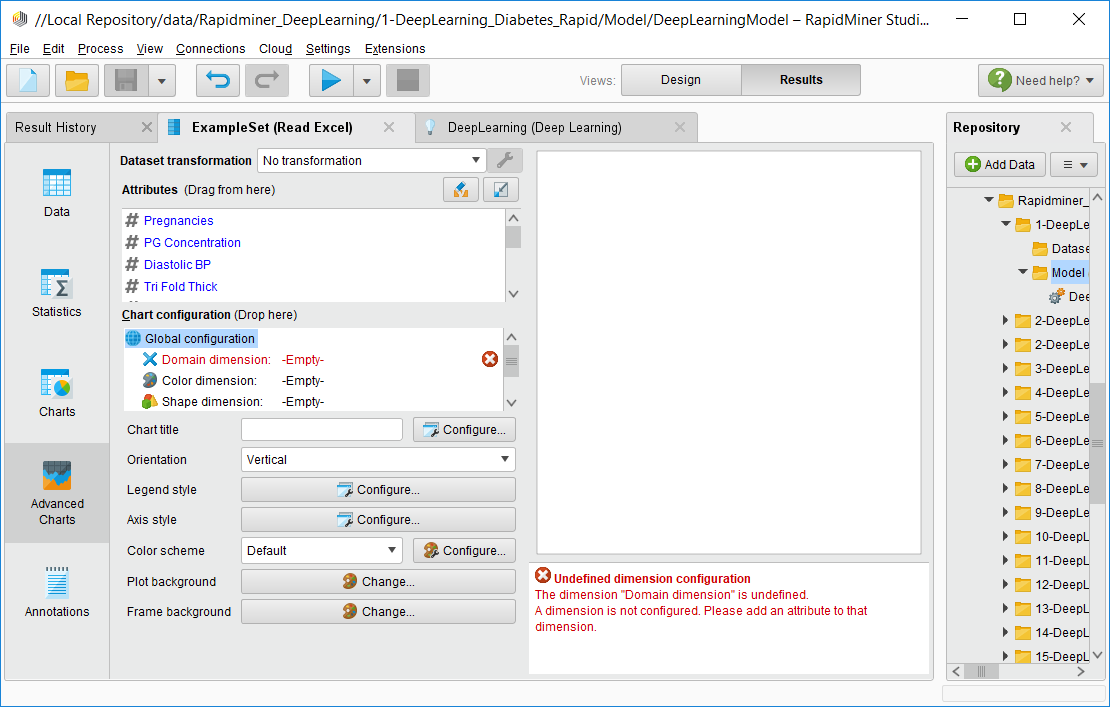This screenshot has height=707, width=1110.
Task: Click the clear configuration eraser icon
Action: (461, 190)
